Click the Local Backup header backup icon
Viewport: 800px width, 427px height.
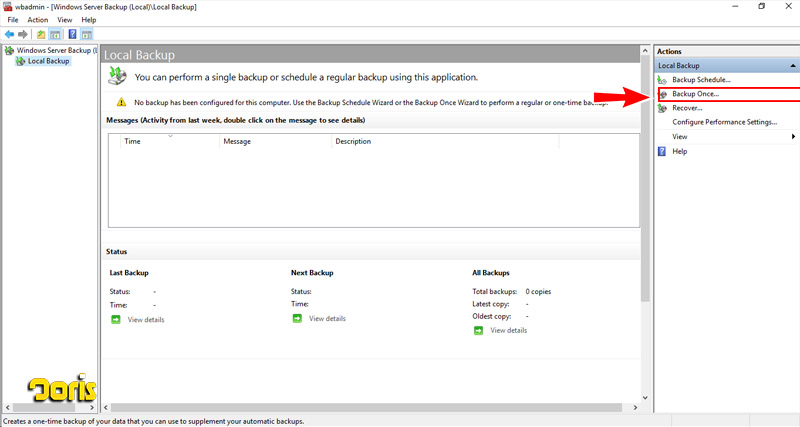[x=117, y=77]
